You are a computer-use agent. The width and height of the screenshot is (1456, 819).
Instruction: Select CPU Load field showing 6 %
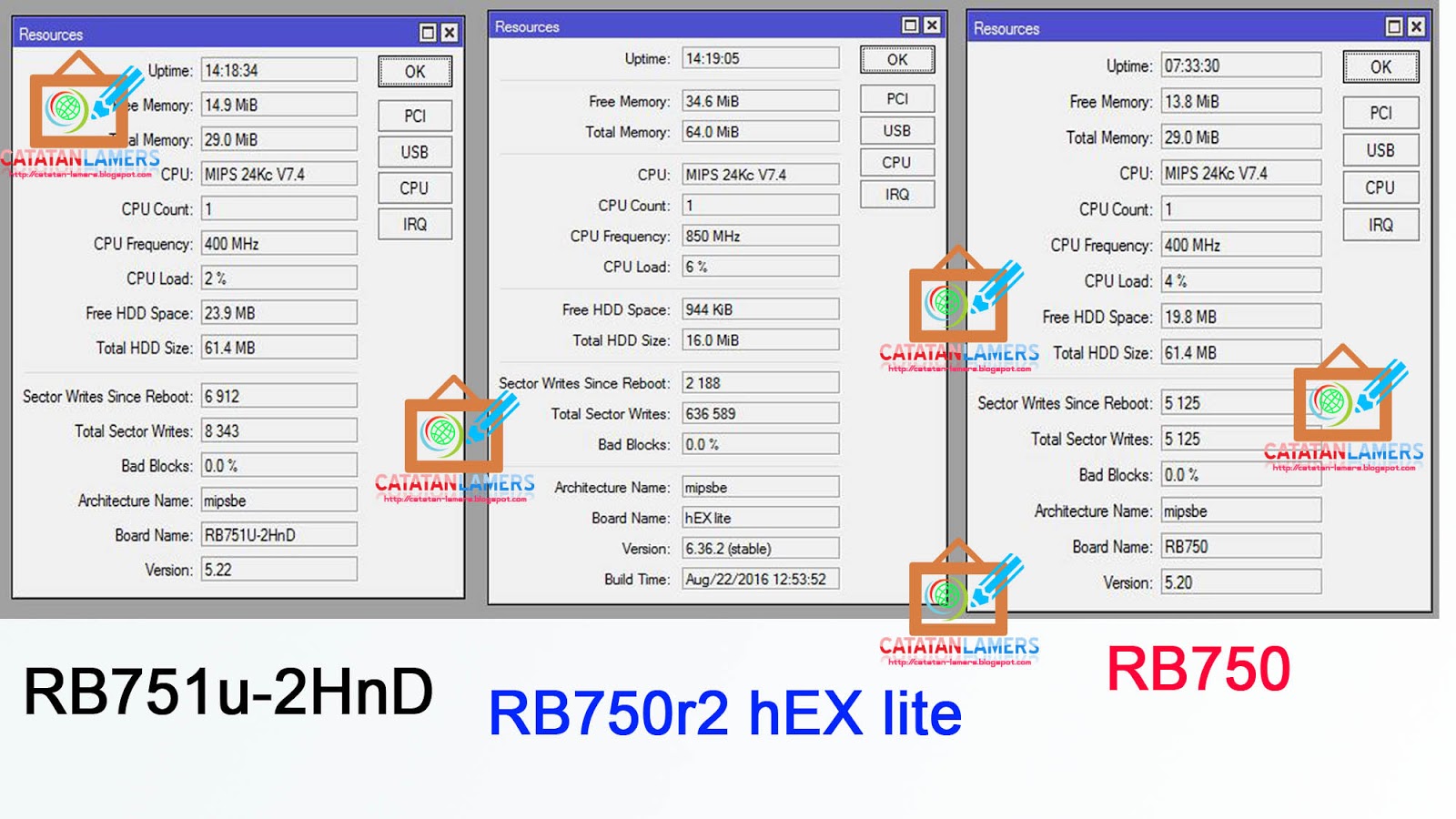pos(761,267)
